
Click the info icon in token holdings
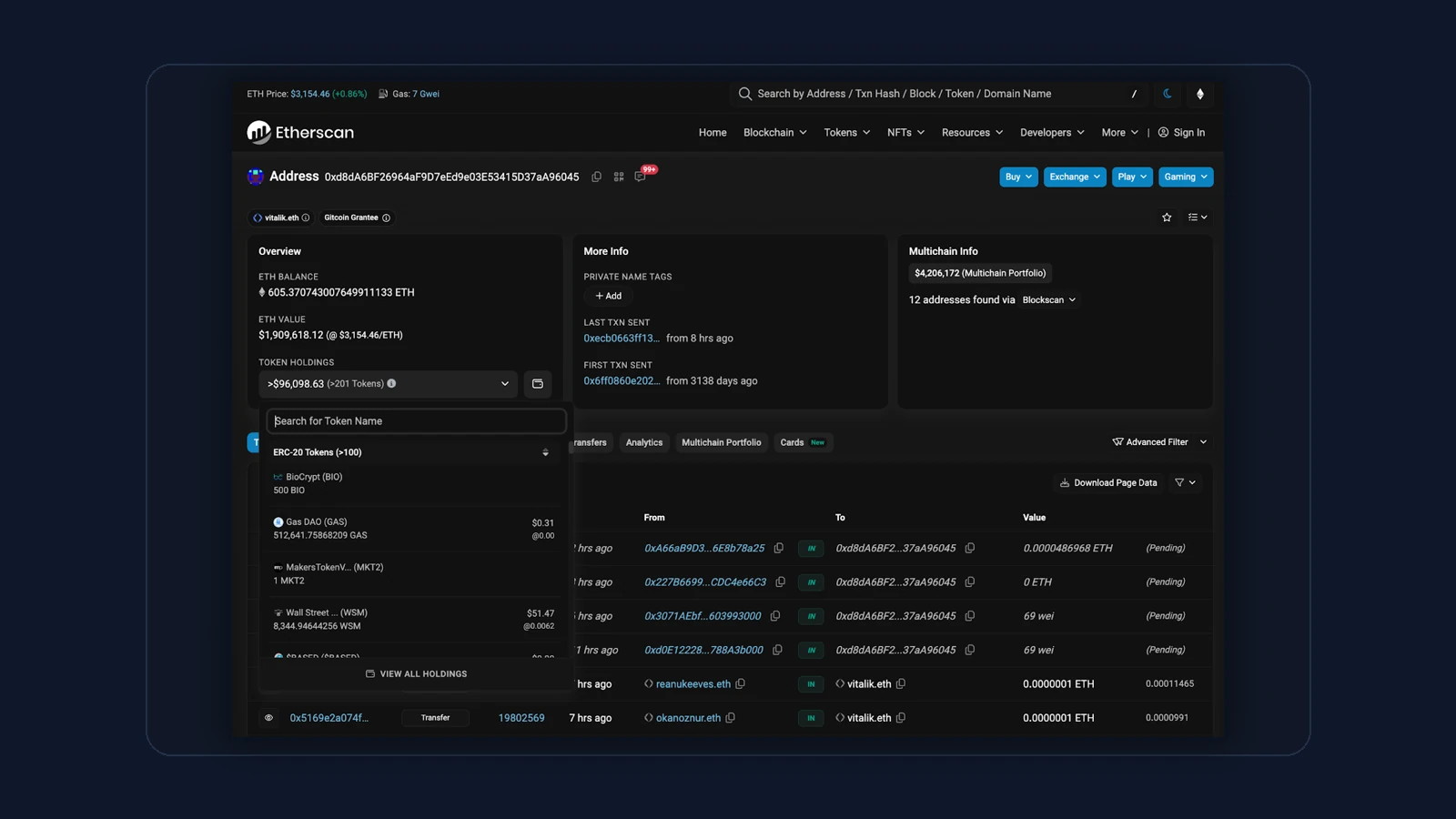click(x=391, y=383)
